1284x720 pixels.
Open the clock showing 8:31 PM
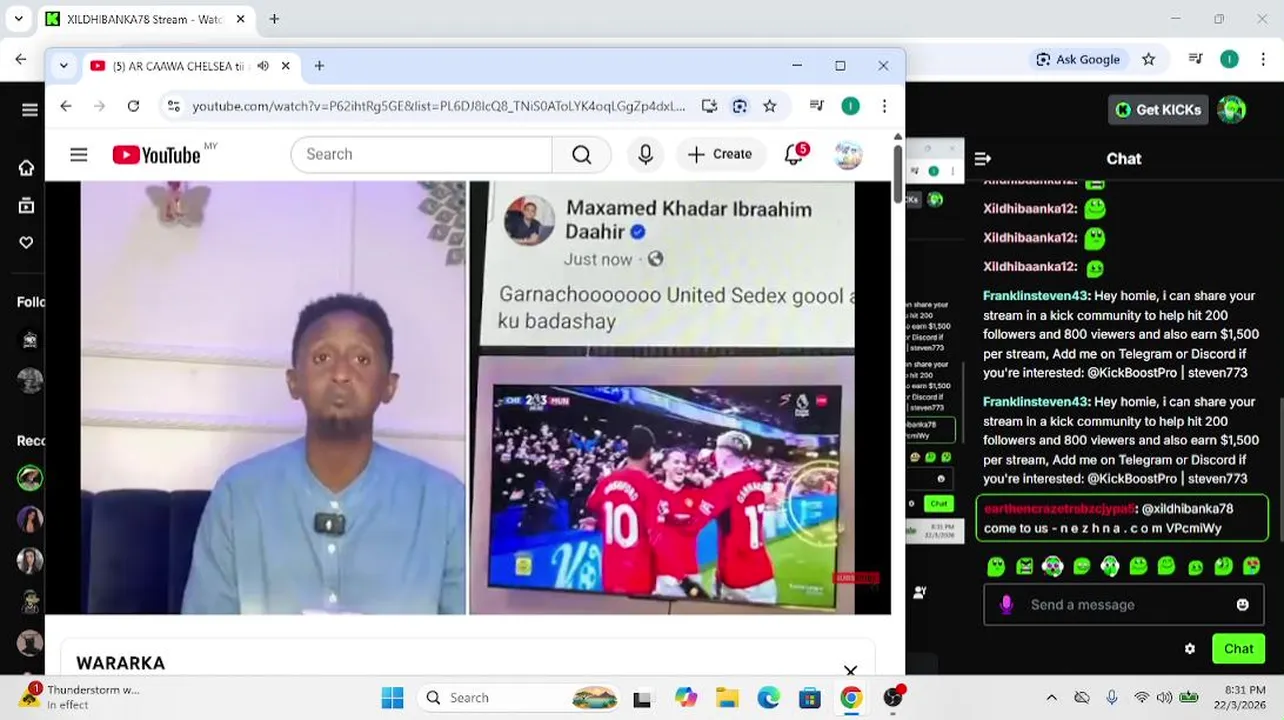tap(1241, 697)
